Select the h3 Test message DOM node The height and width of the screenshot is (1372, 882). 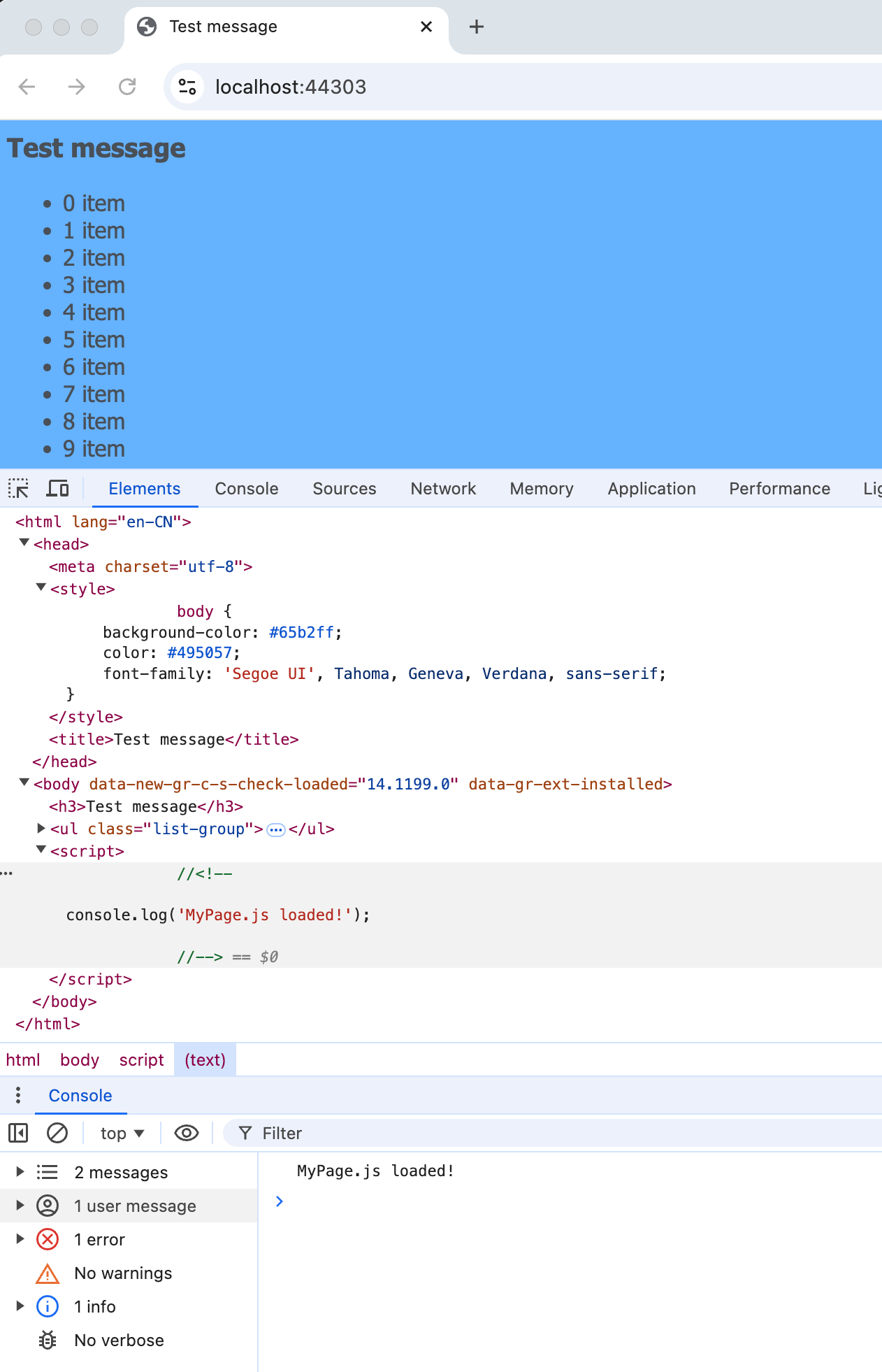coord(146,806)
